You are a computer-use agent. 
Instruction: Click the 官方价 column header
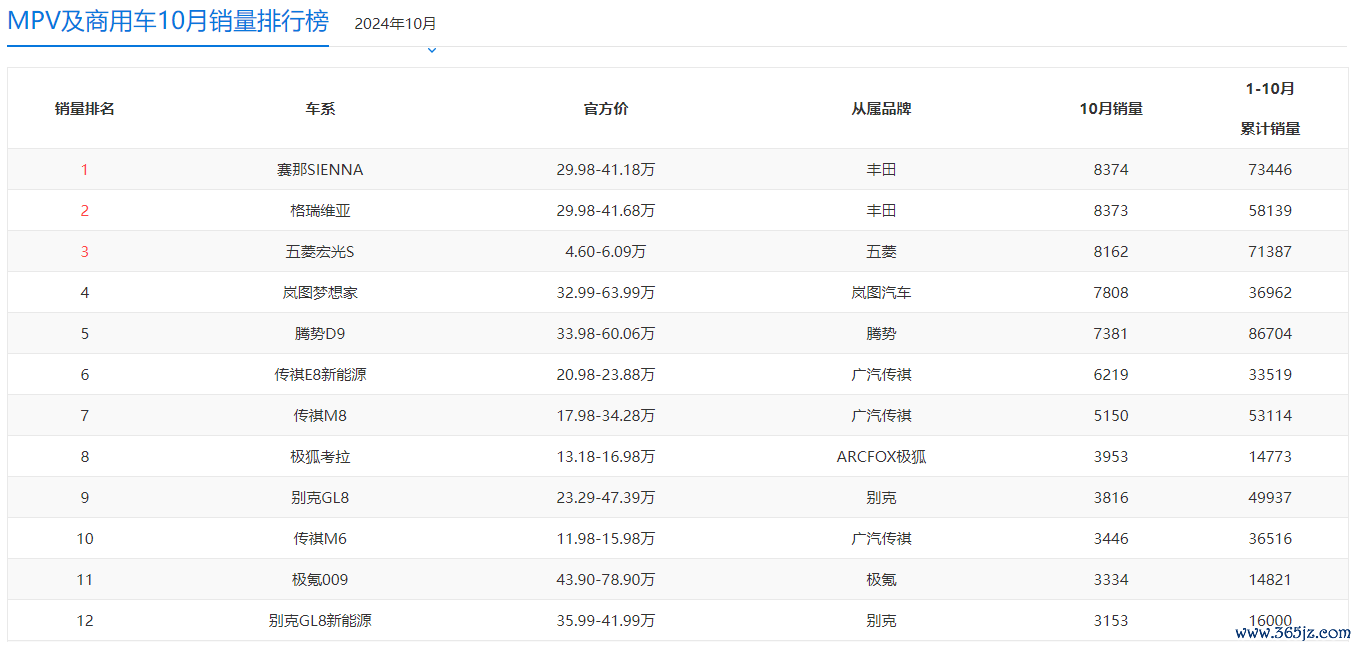[606, 109]
